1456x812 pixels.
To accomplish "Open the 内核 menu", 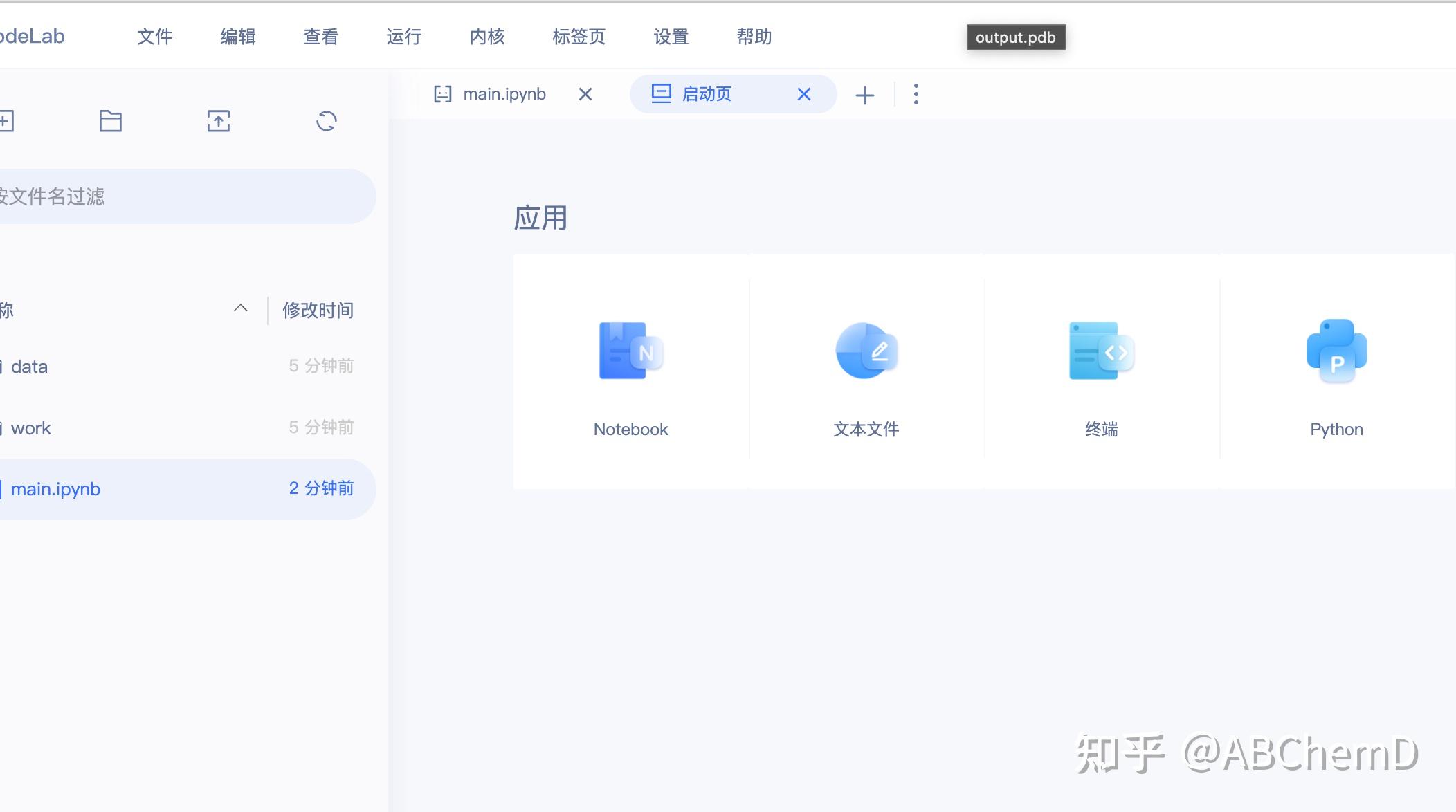I will coord(486,37).
